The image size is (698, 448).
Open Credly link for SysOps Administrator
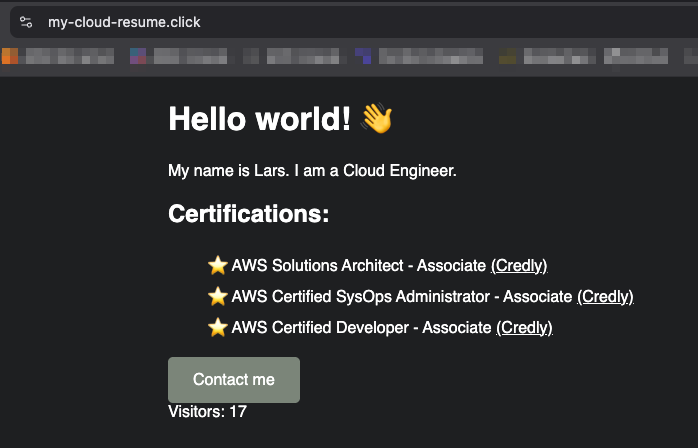click(x=605, y=297)
